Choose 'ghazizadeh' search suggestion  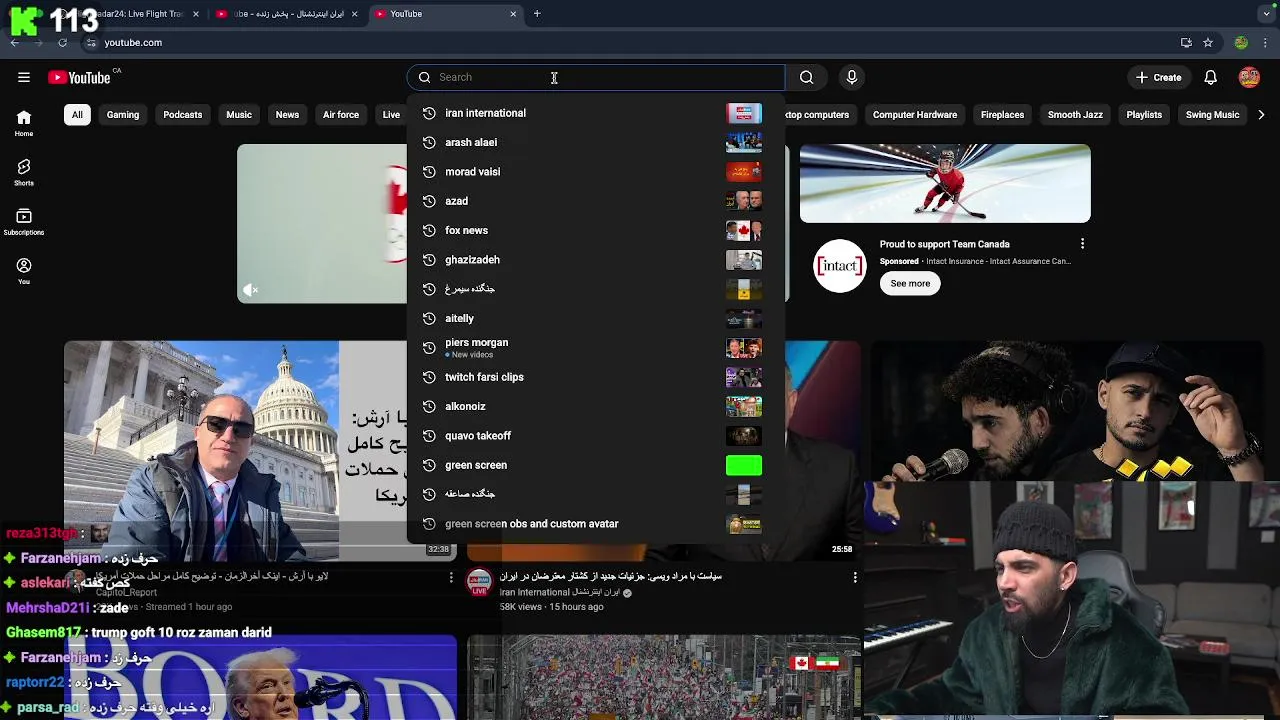[x=596, y=260]
